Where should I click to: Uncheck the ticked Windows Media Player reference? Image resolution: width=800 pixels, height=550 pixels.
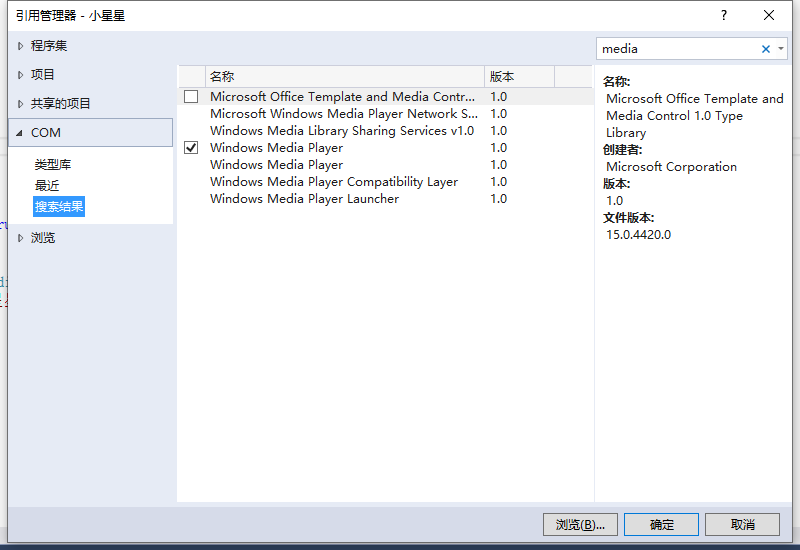(x=191, y=148)
